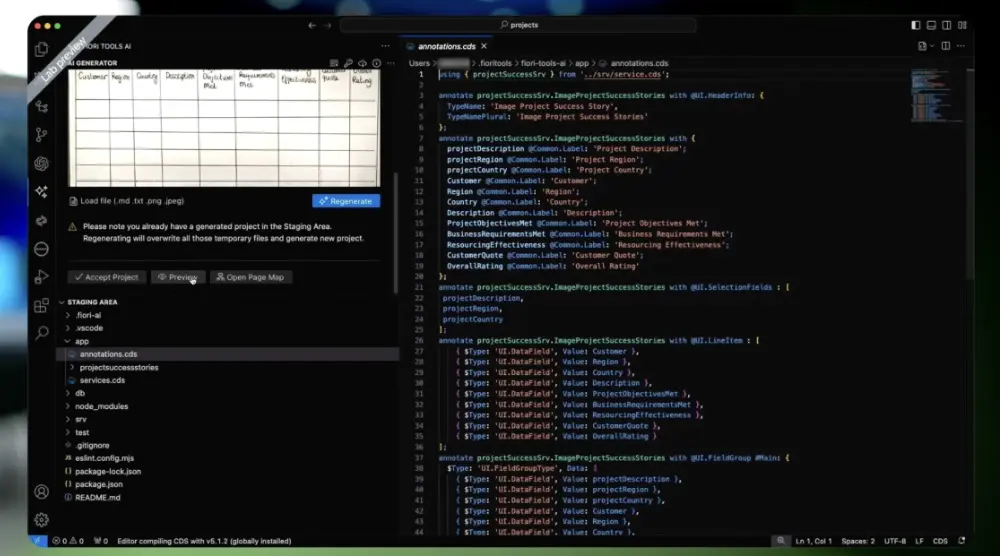
Task: Toggle the bottom panel layout button
Action: pos(931,25)
